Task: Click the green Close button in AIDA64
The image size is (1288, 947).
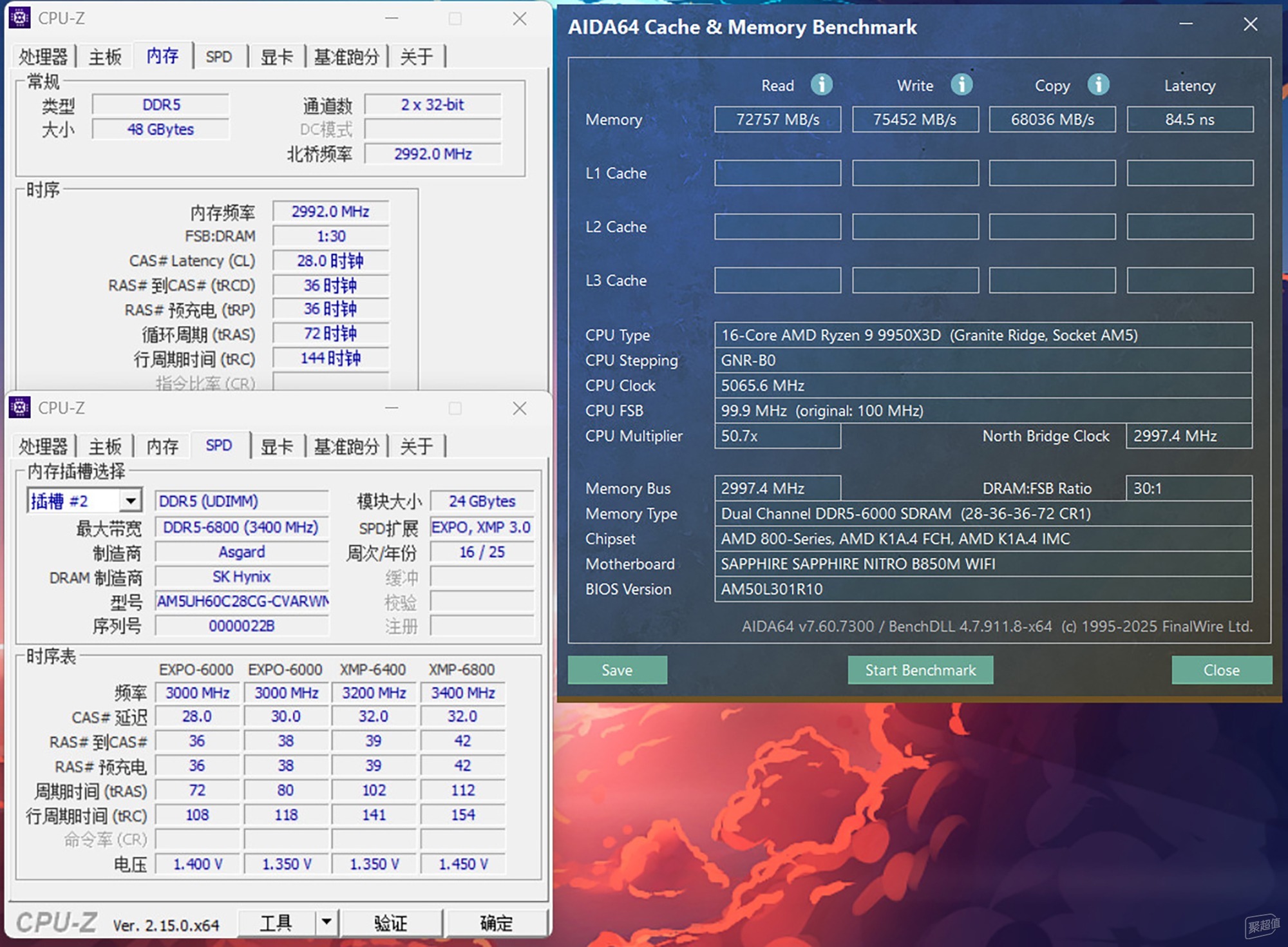Action: coord(1222,670)
